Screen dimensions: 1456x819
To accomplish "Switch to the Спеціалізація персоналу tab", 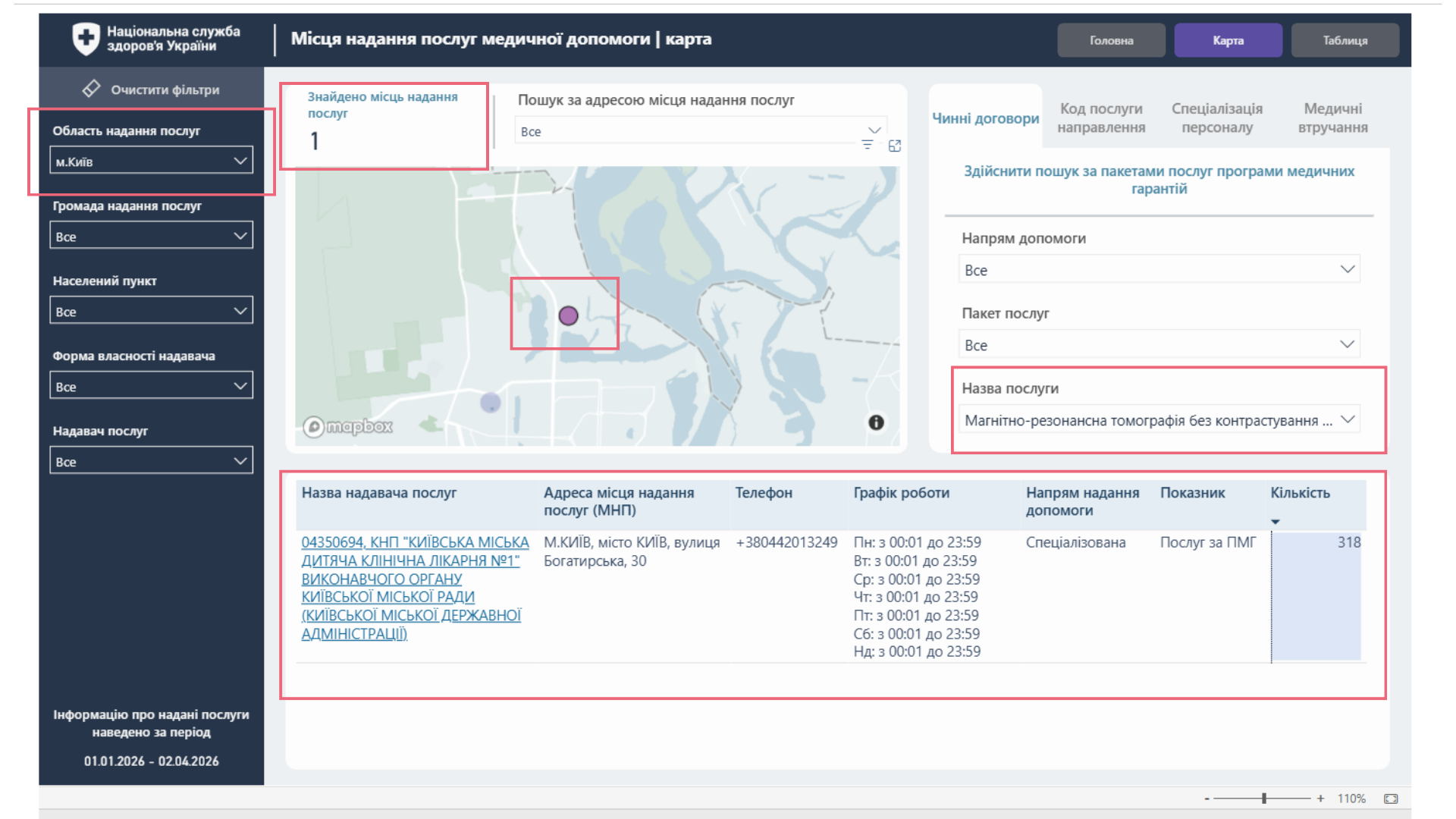I will coord(1217,118).
